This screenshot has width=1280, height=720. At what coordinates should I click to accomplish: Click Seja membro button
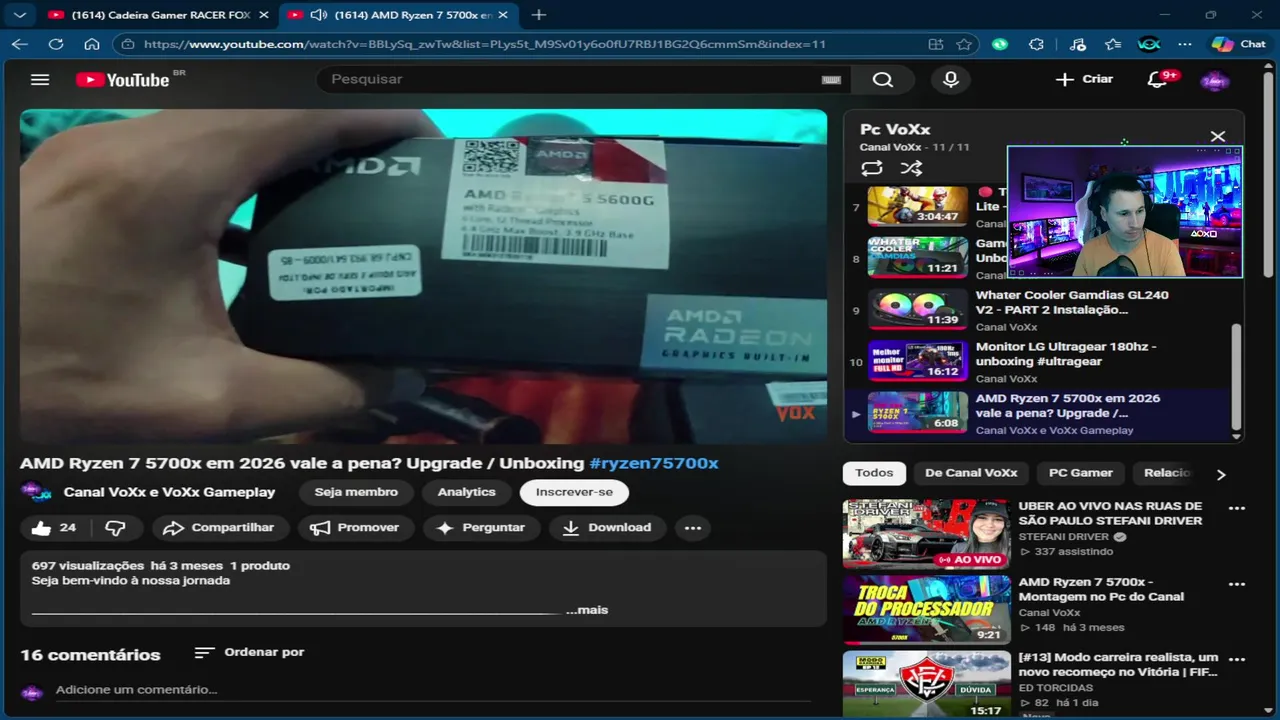click(356, 492)
